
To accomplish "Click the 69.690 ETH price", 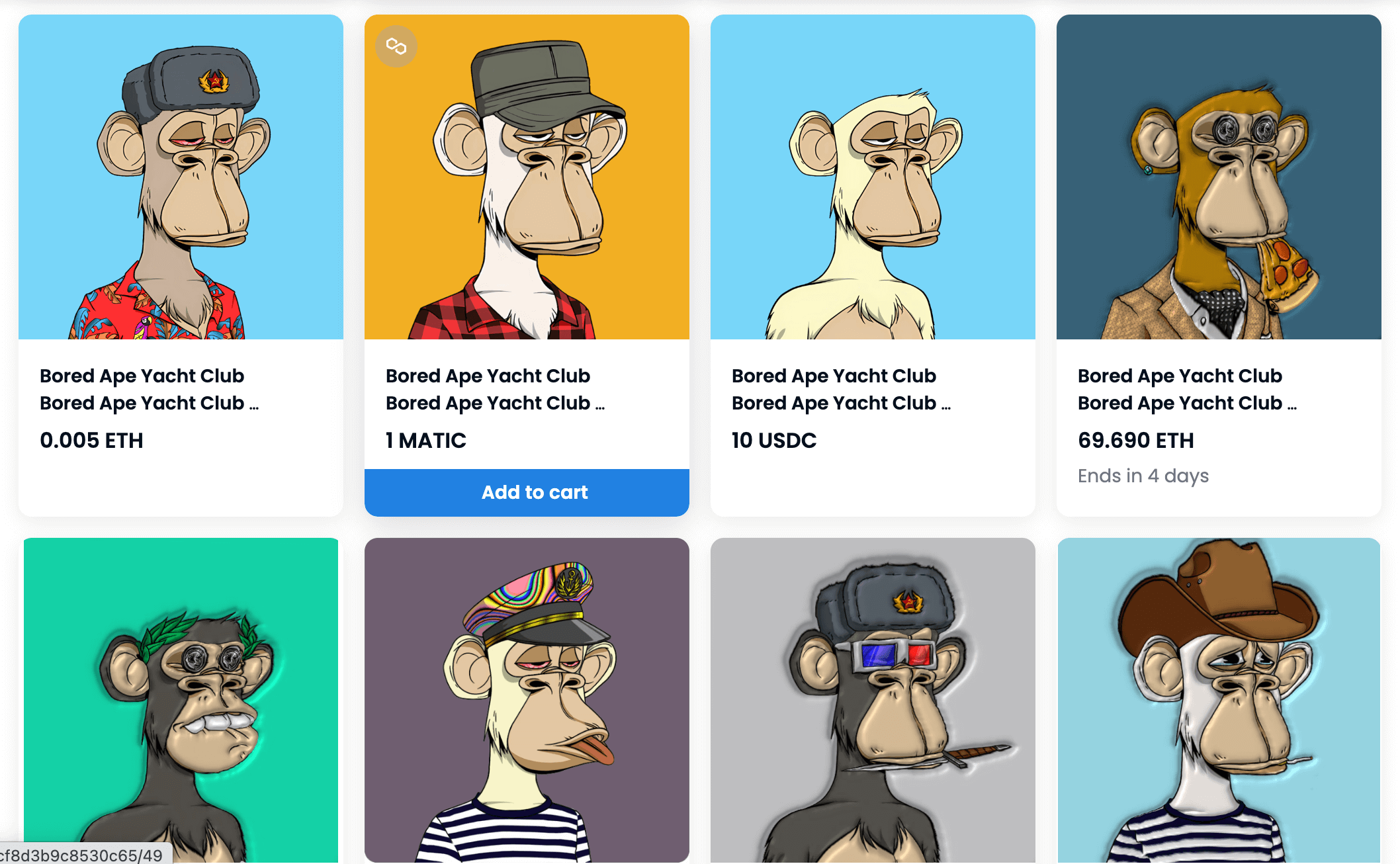I will click(1136, 440).
